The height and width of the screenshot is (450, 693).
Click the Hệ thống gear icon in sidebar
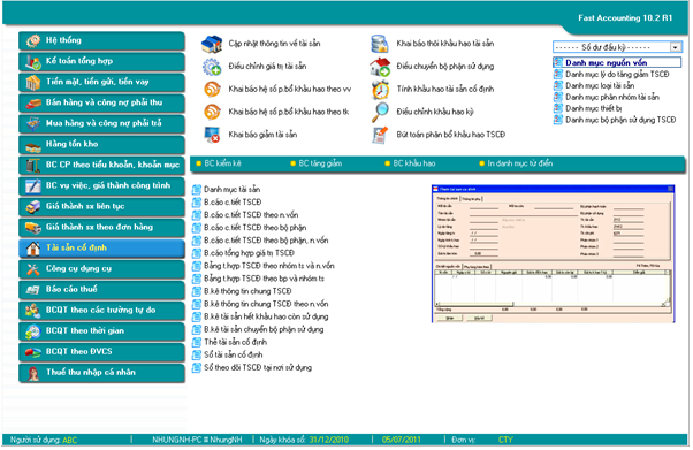pyautogui.click(x=33, y=41)
